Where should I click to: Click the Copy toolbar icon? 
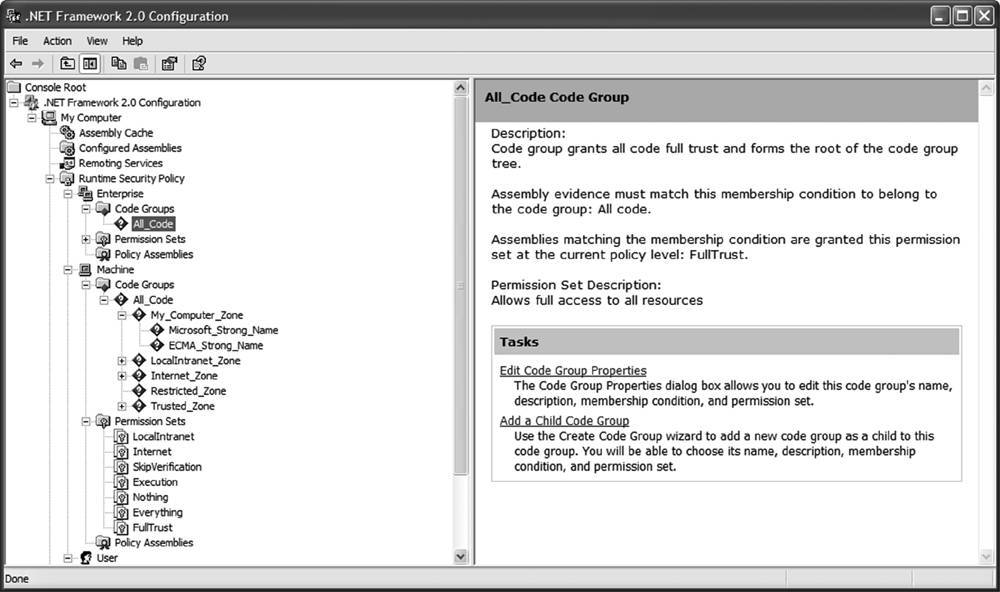coord(119,64)
